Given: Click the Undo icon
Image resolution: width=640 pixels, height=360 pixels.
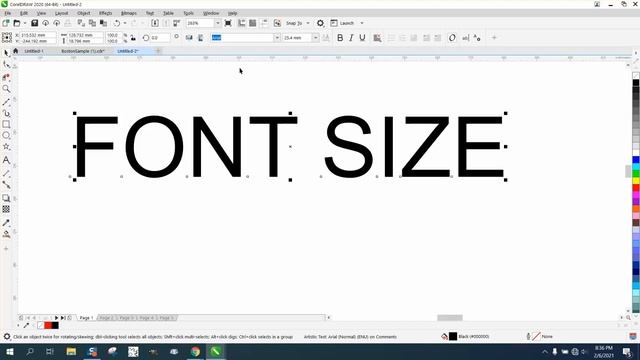Looking at the screenshot, I should coord(117,23).
